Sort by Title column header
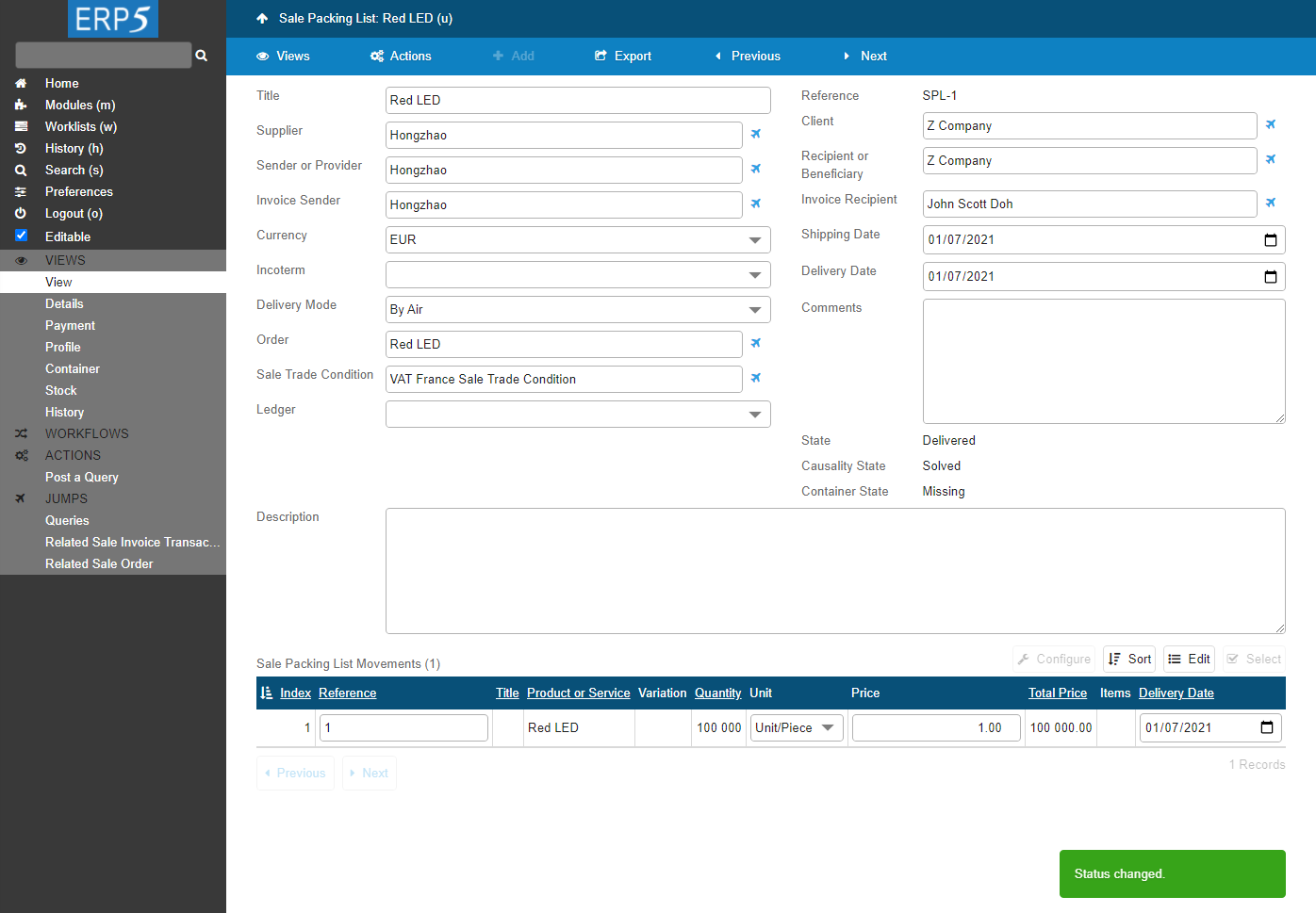 507,693
